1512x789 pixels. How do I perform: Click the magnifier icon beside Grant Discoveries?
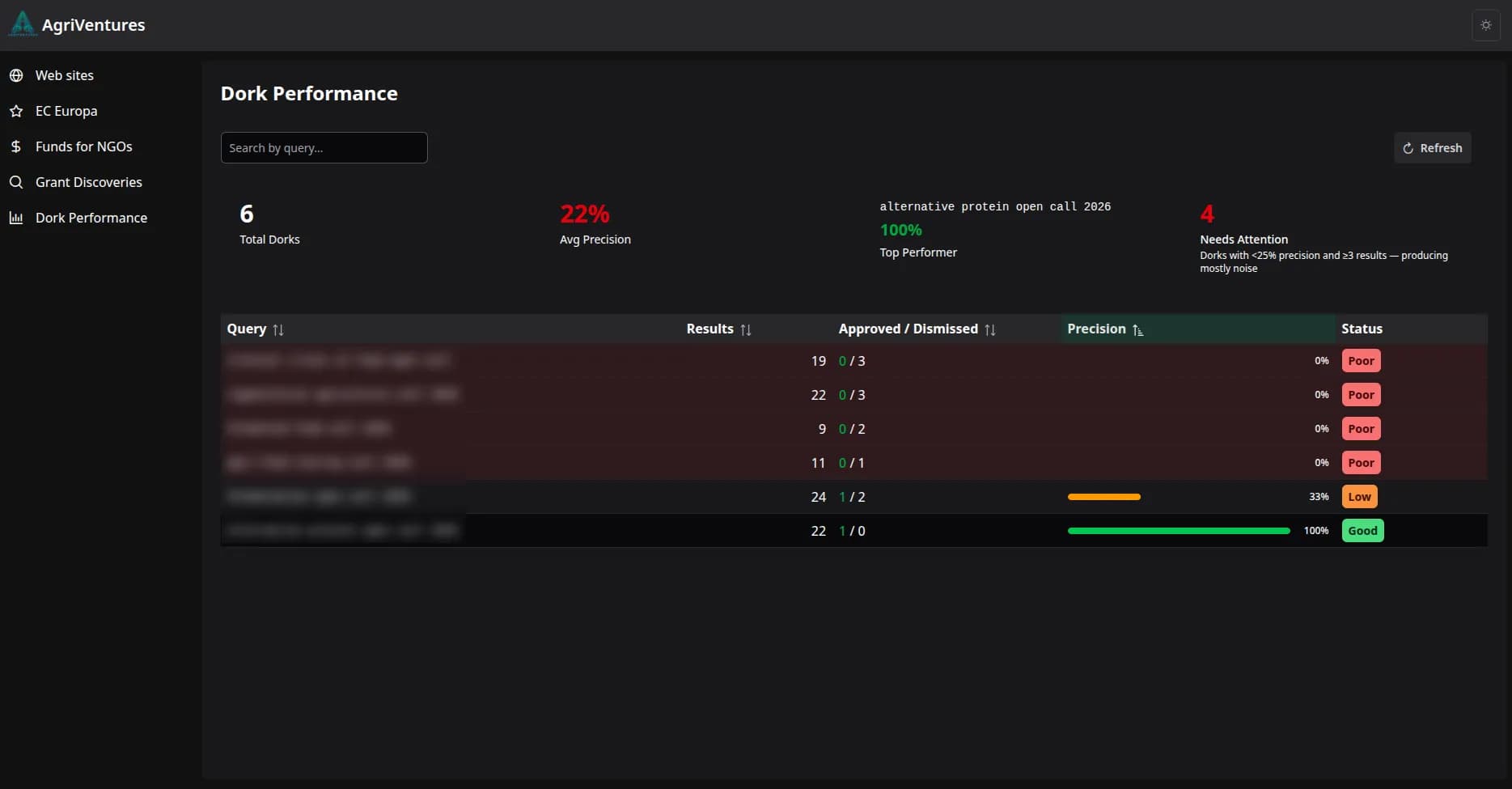tap(16, 182)
